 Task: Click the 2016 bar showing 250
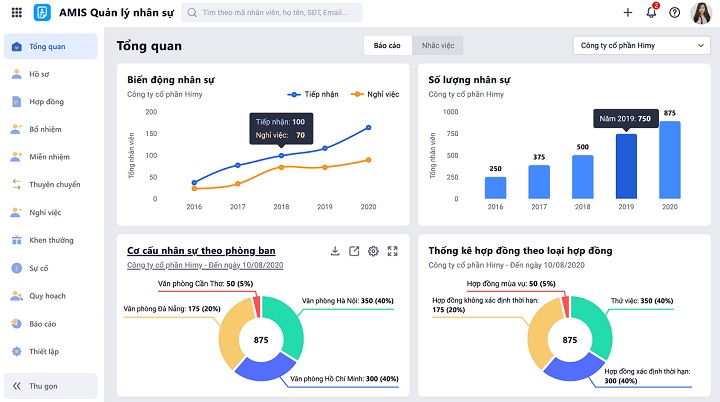point(495,188)
